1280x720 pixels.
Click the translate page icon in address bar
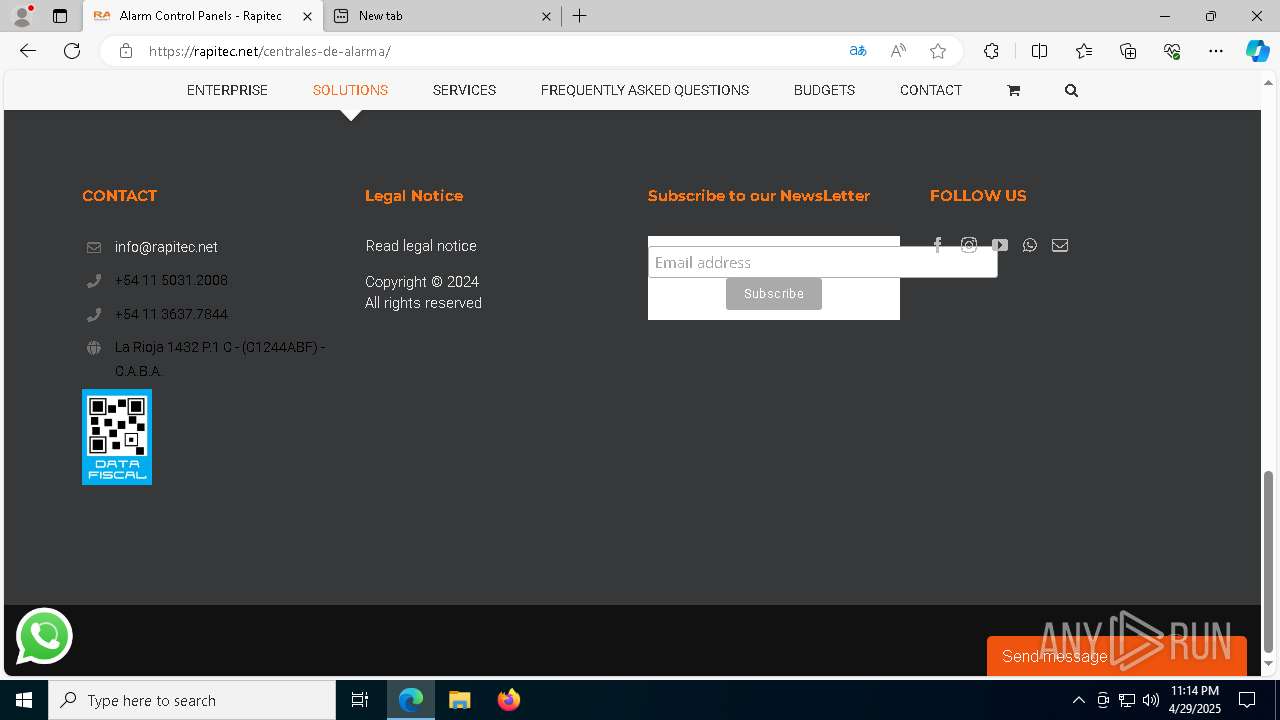(858, 51)
